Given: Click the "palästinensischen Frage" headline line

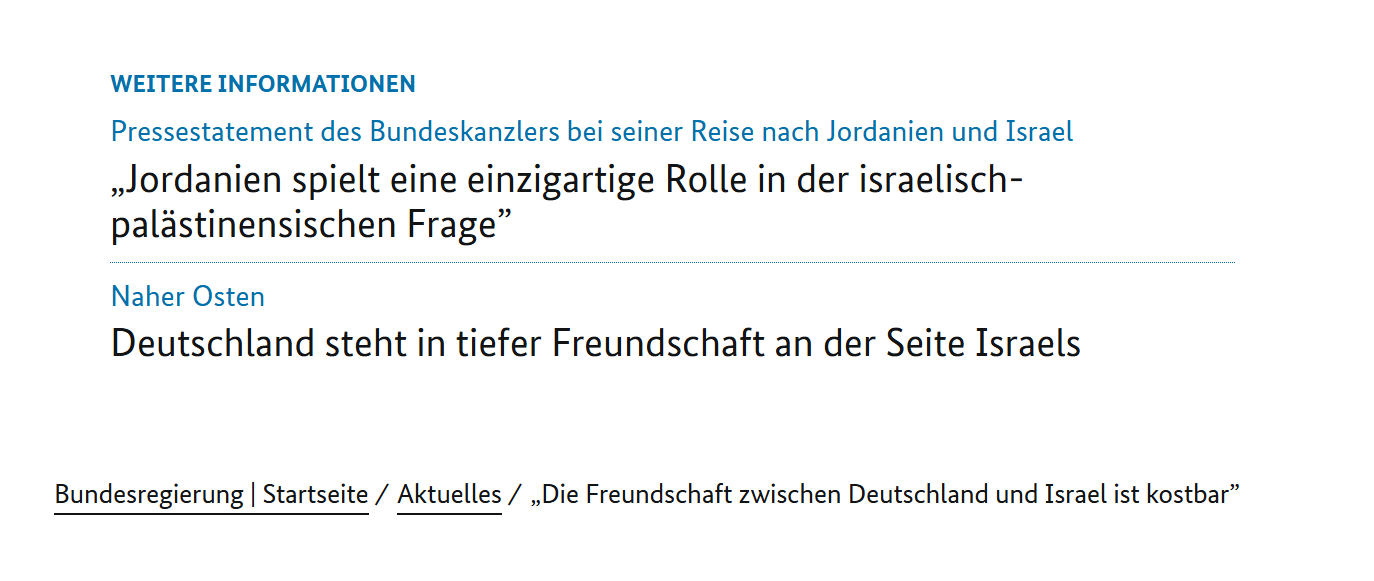Looking at the screenshot, I should (x=304, y=226).
